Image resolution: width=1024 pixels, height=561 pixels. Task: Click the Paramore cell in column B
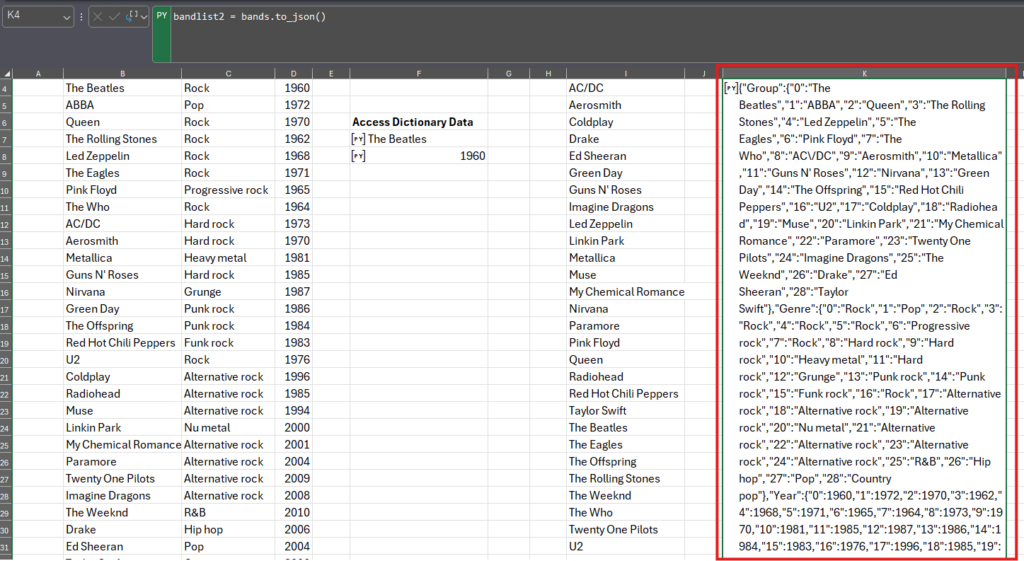tap(122, 462)
